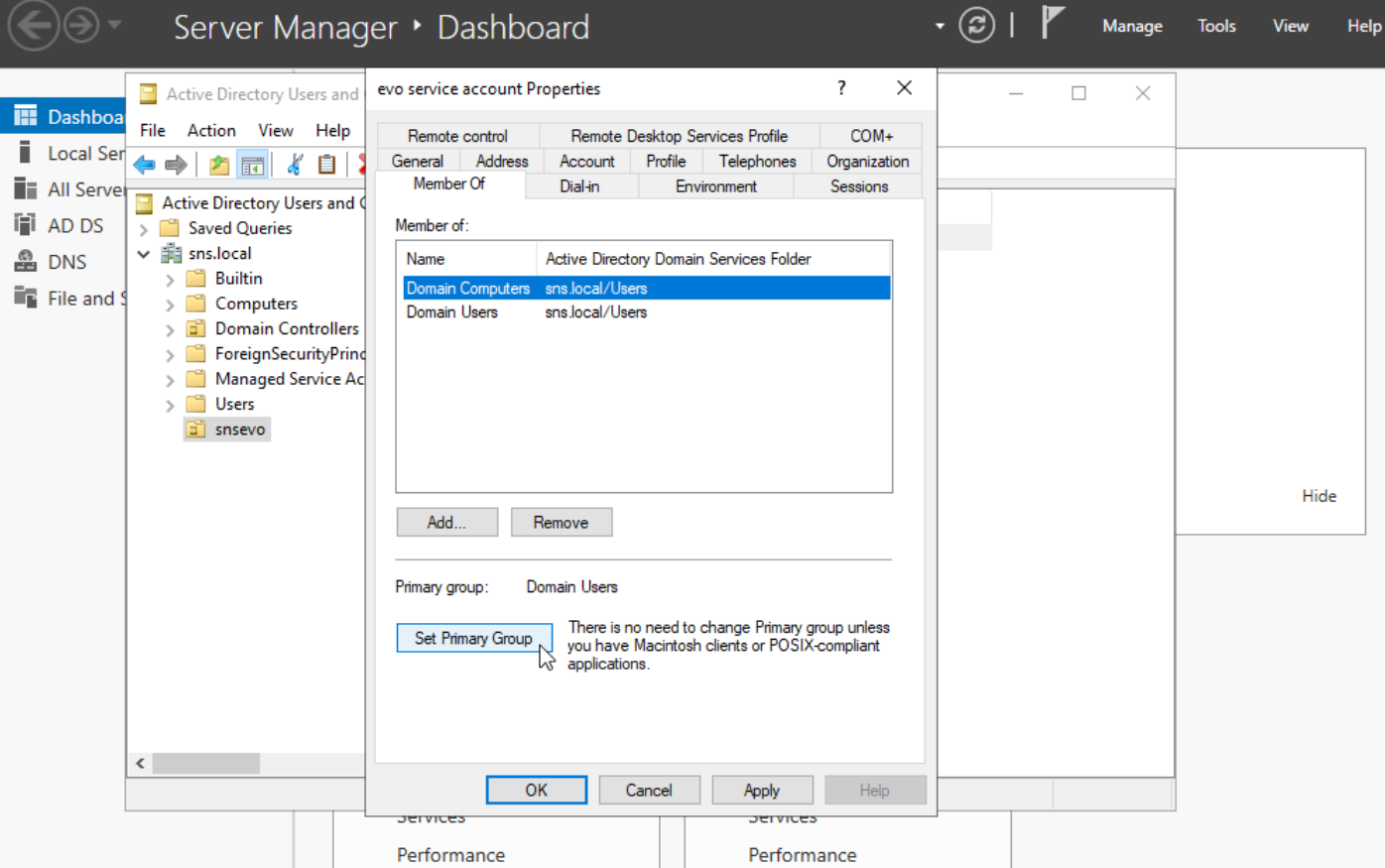Click the Local Server icon in sidebar

point(26,153)
